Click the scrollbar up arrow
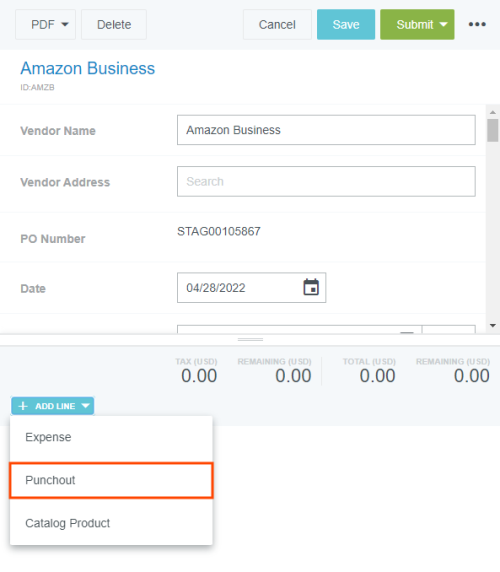 (x=493, y=112)
